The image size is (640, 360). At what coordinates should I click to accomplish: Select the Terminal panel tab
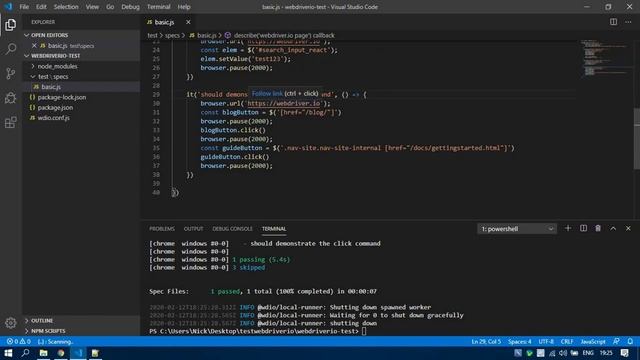(274, 229)
